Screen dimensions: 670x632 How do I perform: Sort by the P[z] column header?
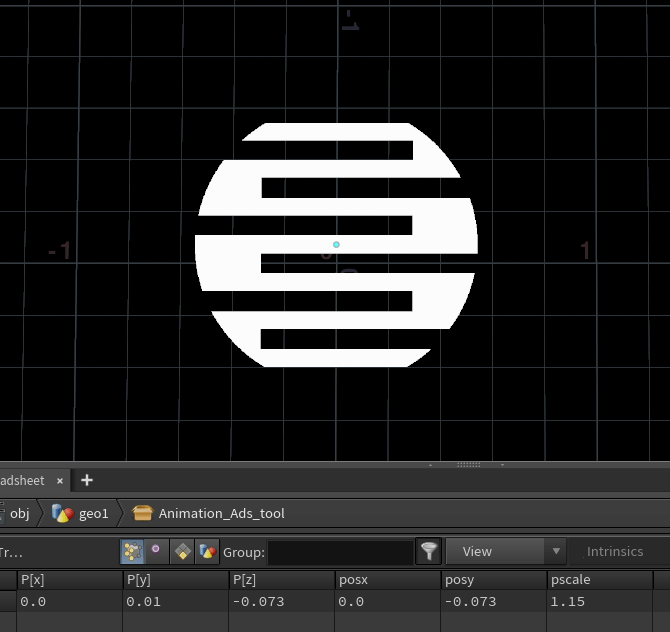point(282,580)
